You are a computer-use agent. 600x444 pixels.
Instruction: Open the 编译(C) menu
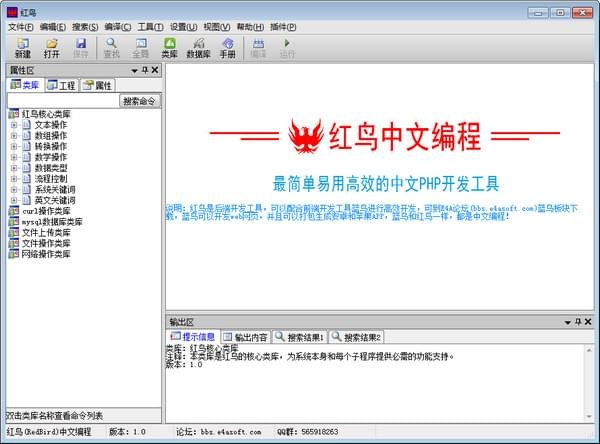[118, 26]
